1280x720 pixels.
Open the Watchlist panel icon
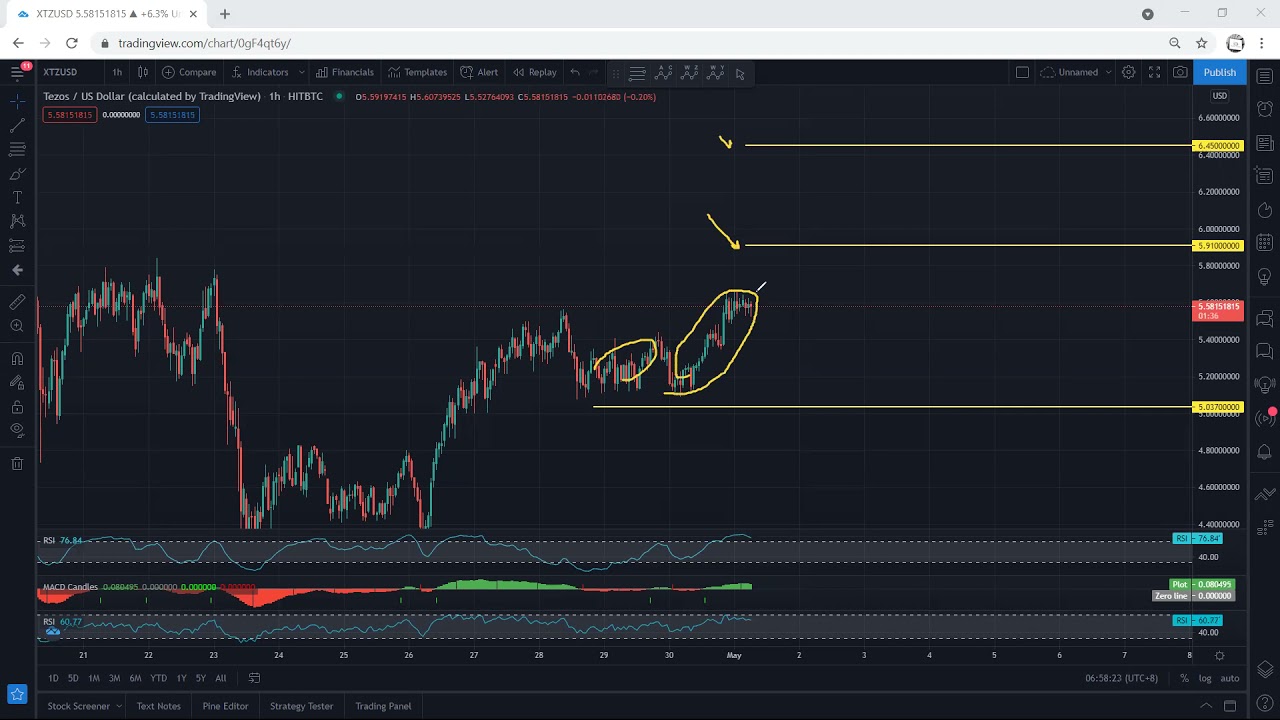point(1265,77)
